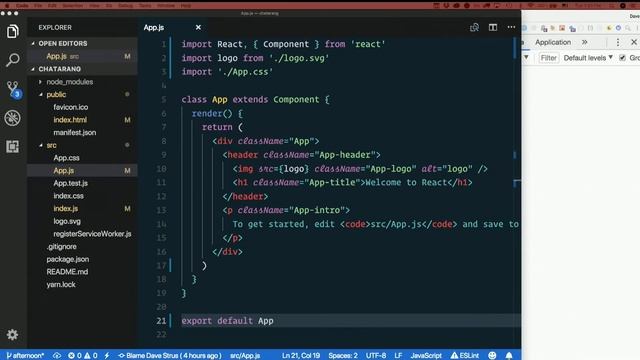Click the EXPLORER panel title
Viewport: 640px width, 360px height.
pos(55,27)
